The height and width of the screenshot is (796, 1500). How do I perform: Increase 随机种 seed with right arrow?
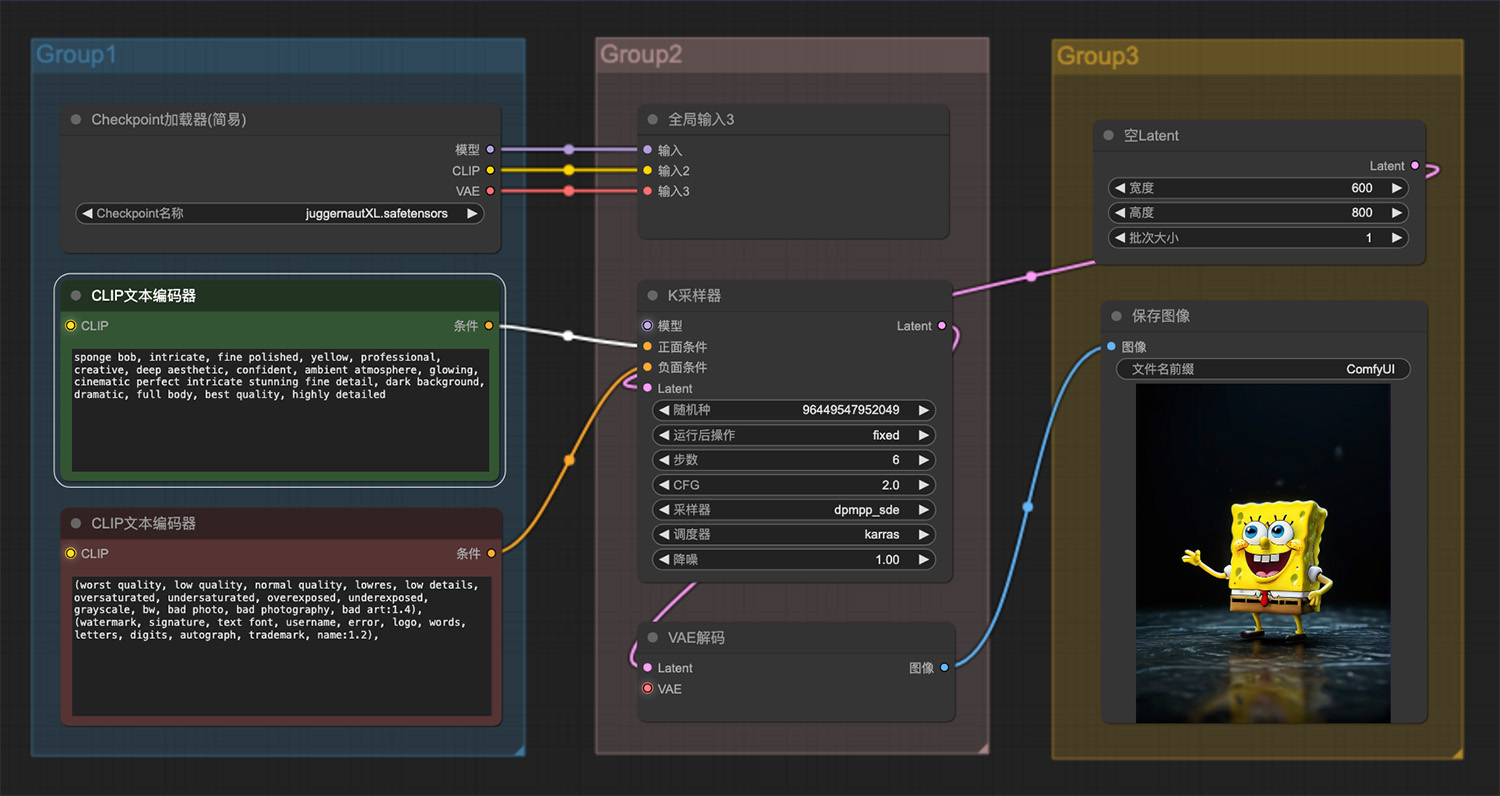tap(924, 410)
